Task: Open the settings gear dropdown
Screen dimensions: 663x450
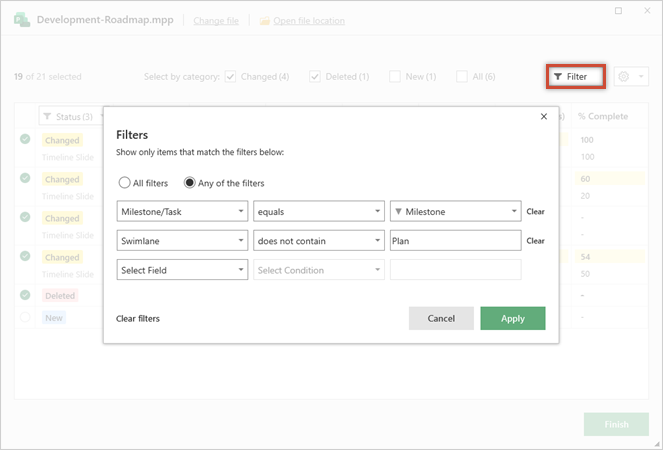Action: pos(632,77)
